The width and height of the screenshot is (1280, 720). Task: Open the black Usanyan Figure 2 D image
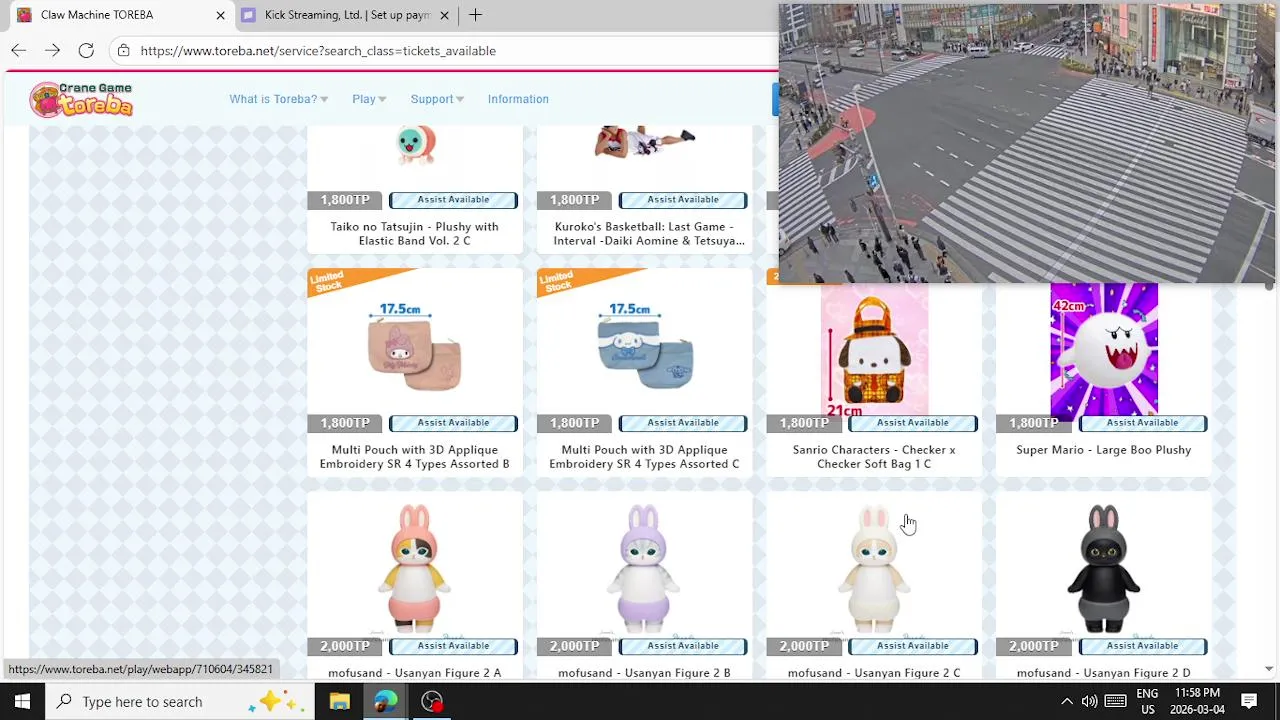(1104, 568)
